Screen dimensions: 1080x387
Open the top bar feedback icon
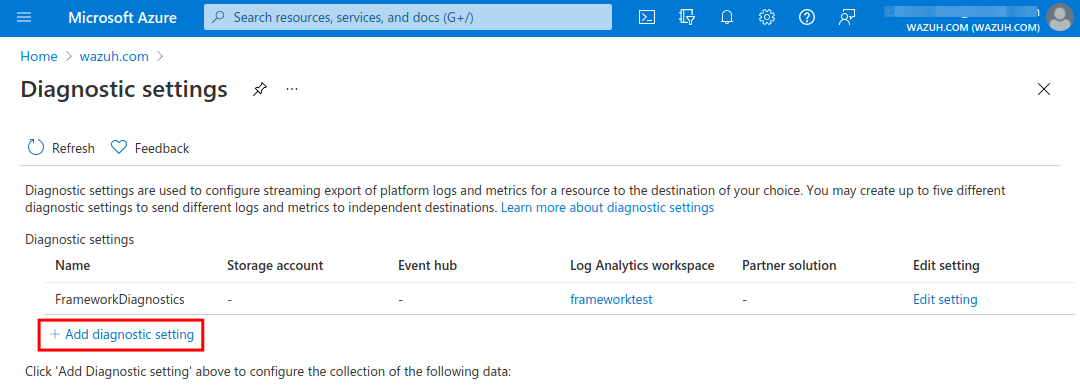coord(847,18)
